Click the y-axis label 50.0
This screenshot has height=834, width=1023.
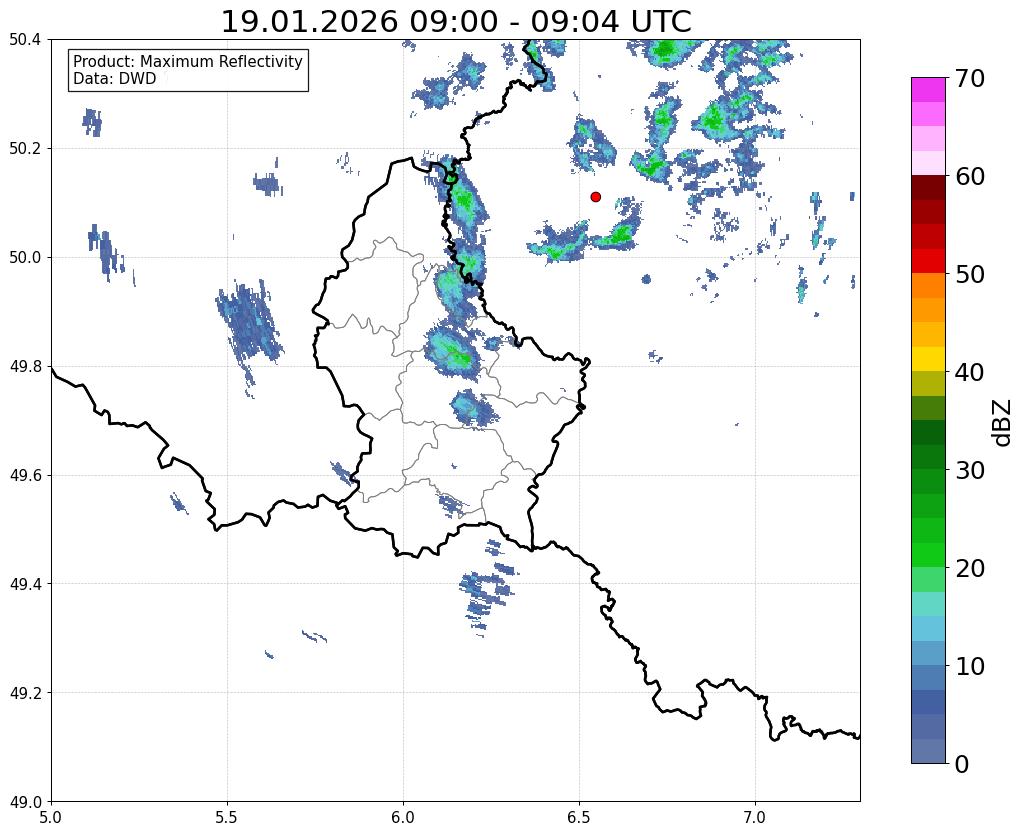(x=25, y=258)
